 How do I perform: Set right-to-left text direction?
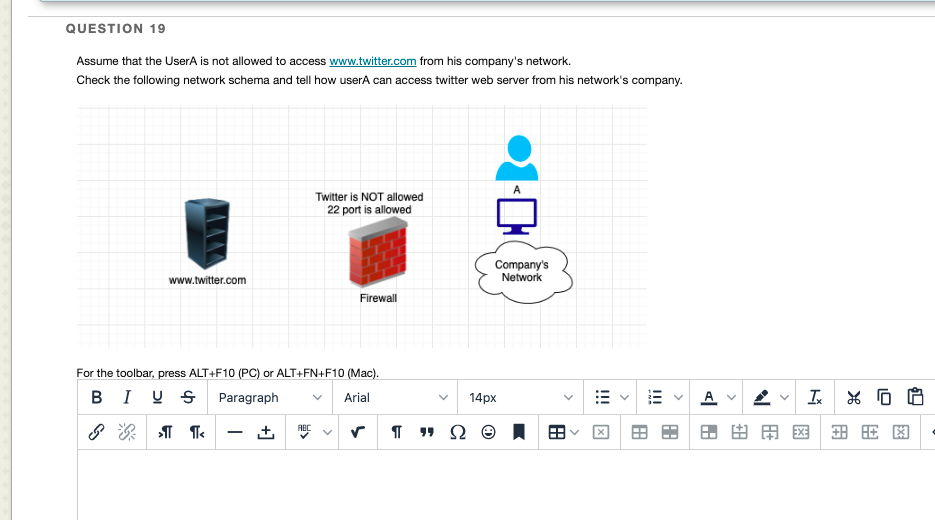[196, 432]
